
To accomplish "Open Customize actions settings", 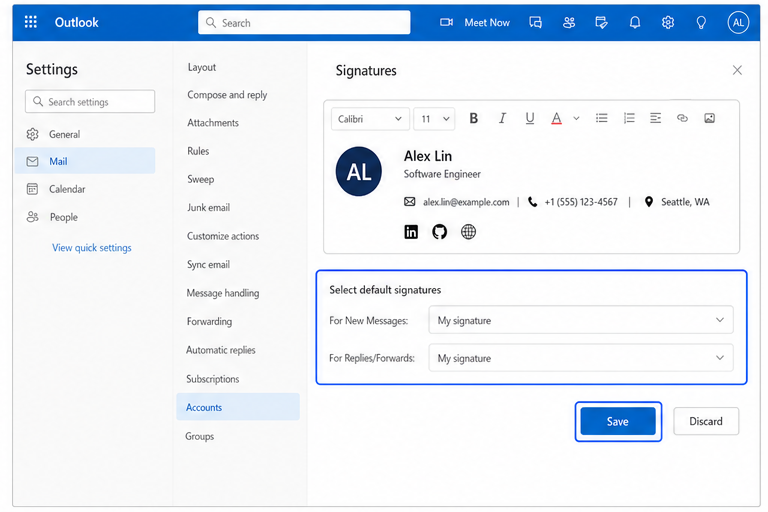I will pos(223,236).
